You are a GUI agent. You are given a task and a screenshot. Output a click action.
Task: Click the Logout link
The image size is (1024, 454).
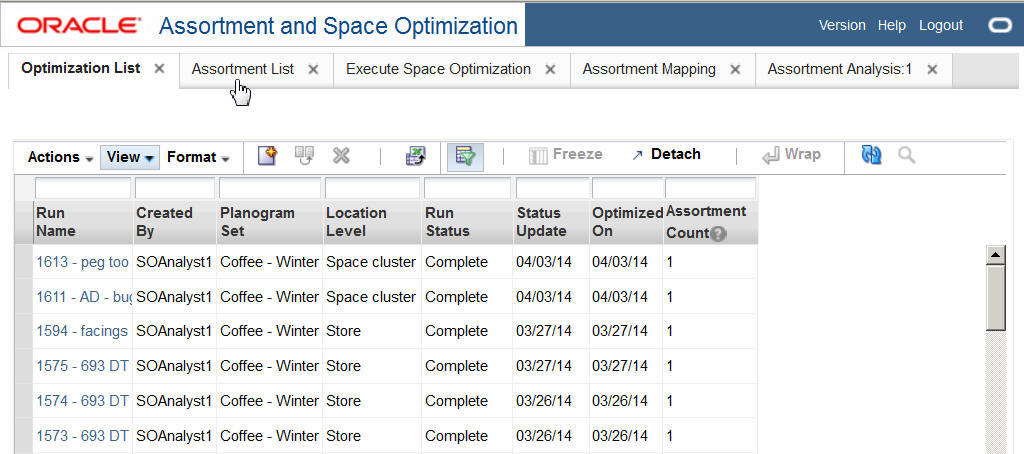pyautogui.click(x=940, y=25)
